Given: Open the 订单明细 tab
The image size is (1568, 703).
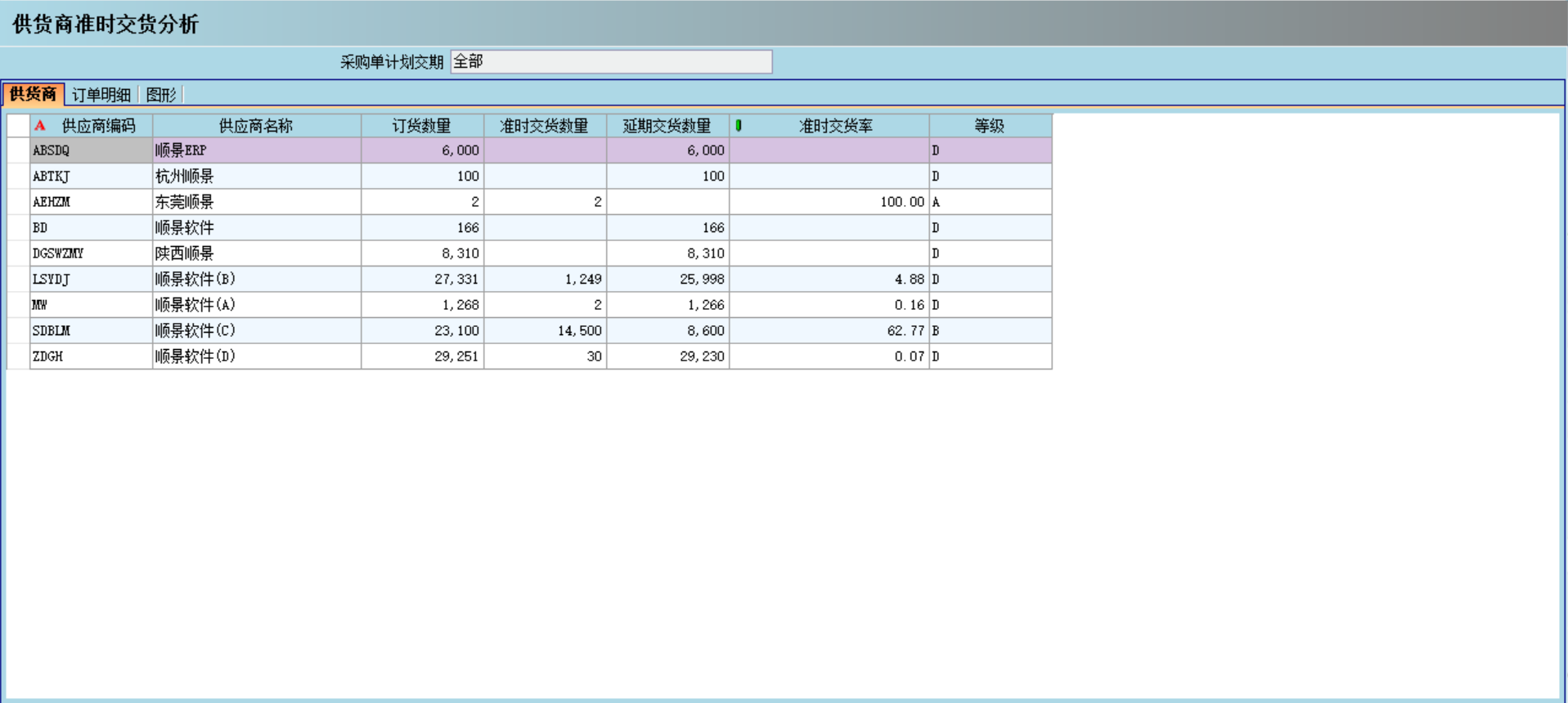Looking at the screenshot, I should pos(101,95).
